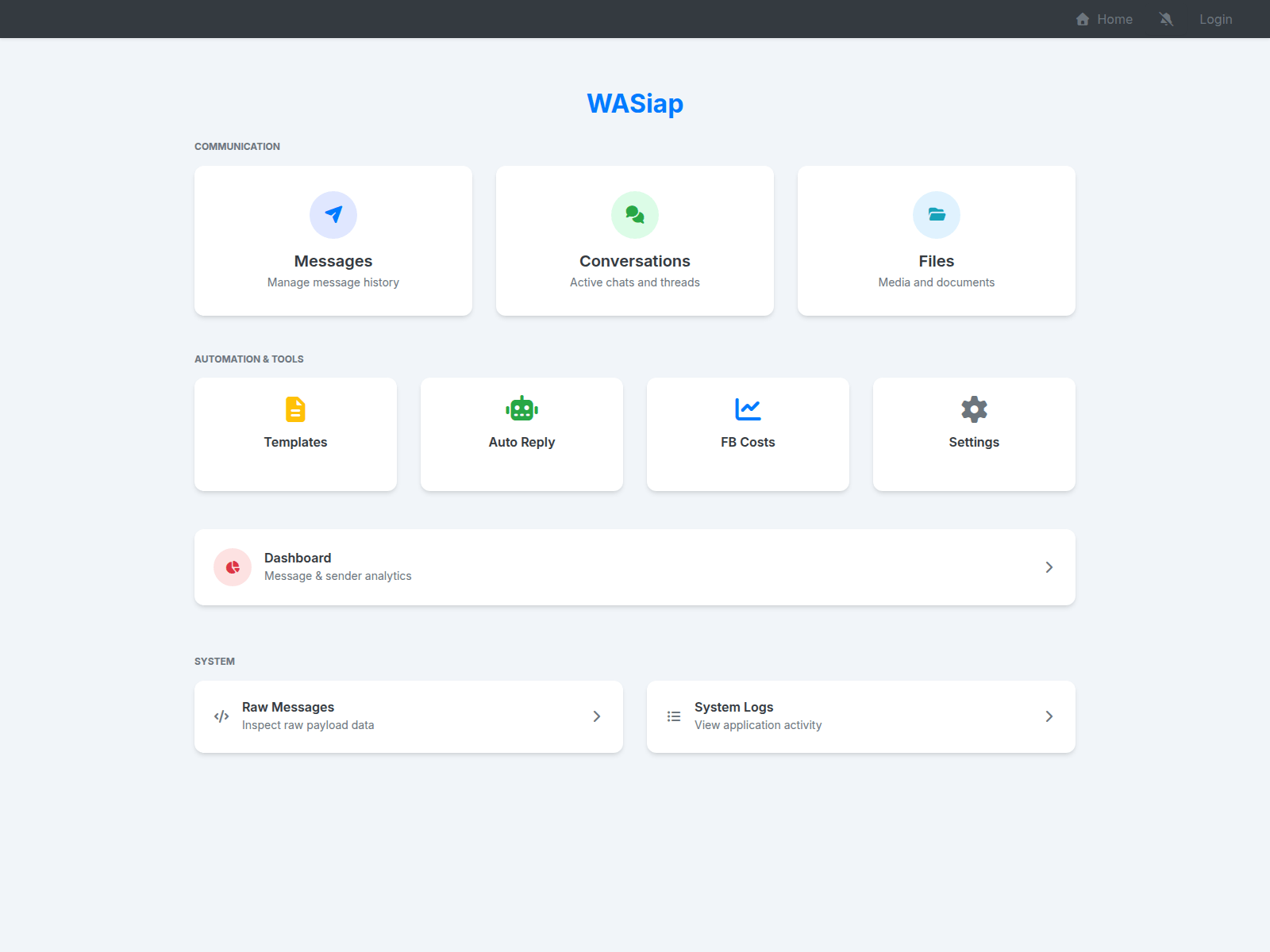
Task: Open the Auto Reply tool label
Action: [521, 442]
